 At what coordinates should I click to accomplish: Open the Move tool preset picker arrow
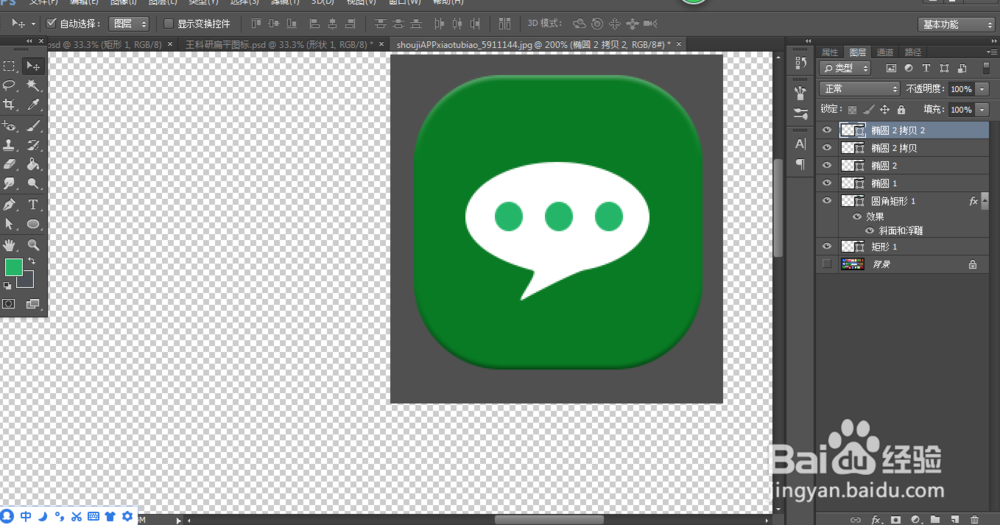tap(33, 24)
